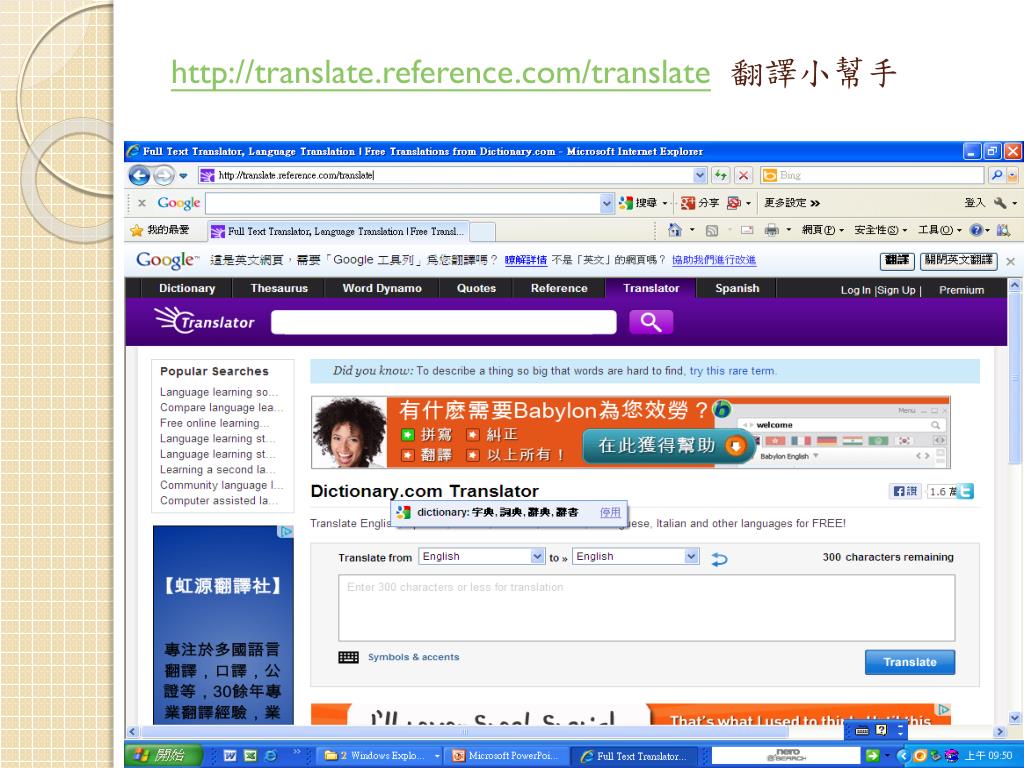Open the recent pages dropdown arrow
The width and height of the screenshot is (1024, 768).
point(184,176)
